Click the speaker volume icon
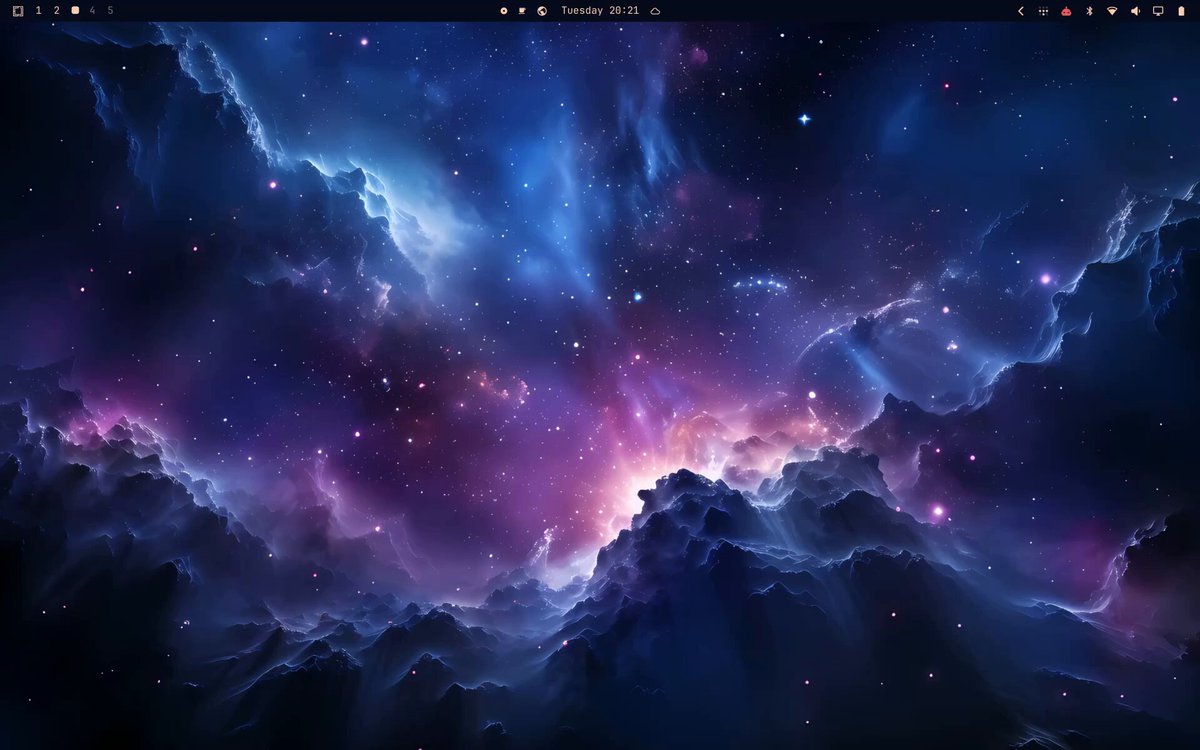Image resolution: width=1200 pixels, height=750 pixels. coord(1135,11)
